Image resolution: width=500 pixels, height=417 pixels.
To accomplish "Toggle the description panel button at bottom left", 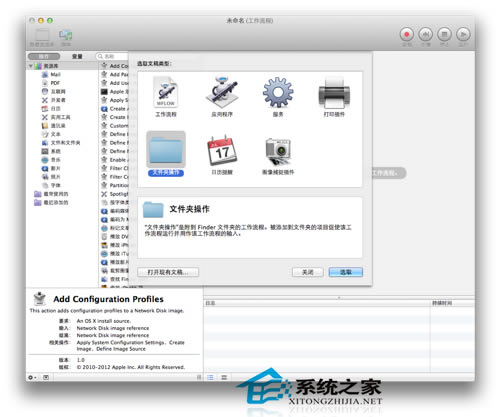I will pyautogui.click(x=46, y=377).
